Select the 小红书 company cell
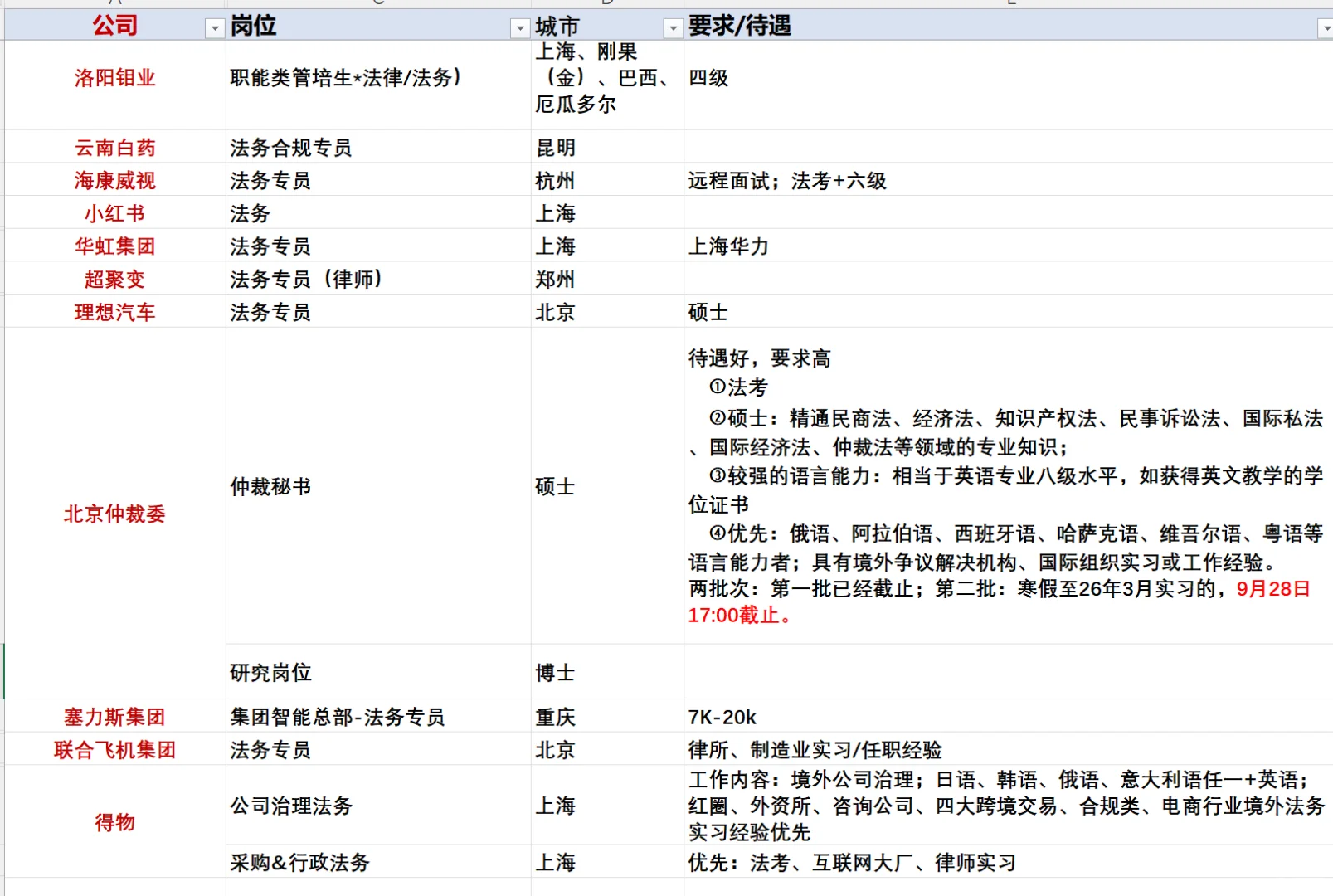 click(x=114, y=213)
